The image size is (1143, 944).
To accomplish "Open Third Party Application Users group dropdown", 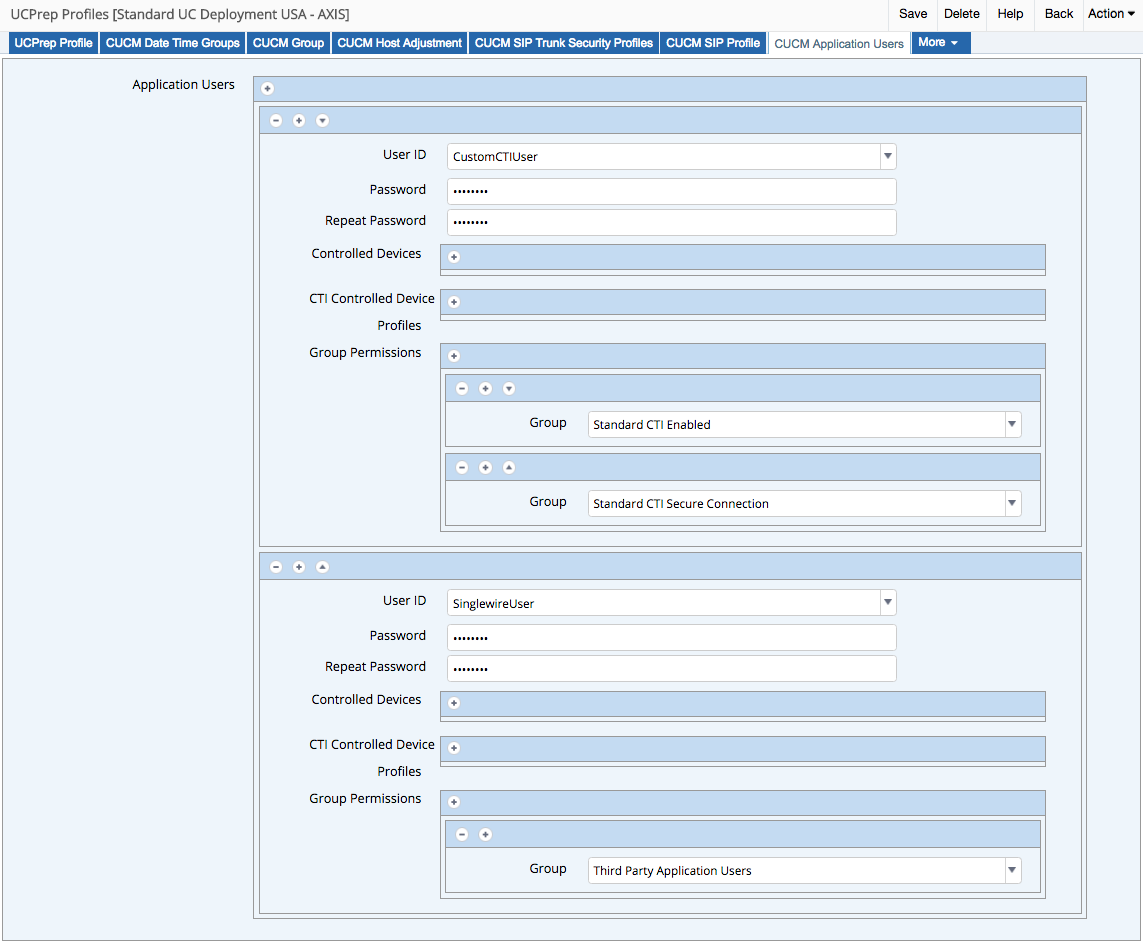I will pyautogui.click(x=1012, y=871).
